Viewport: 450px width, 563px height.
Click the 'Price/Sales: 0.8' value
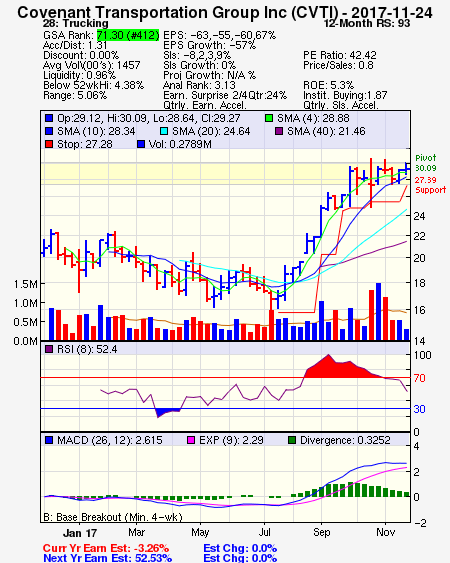pos(338,65)
